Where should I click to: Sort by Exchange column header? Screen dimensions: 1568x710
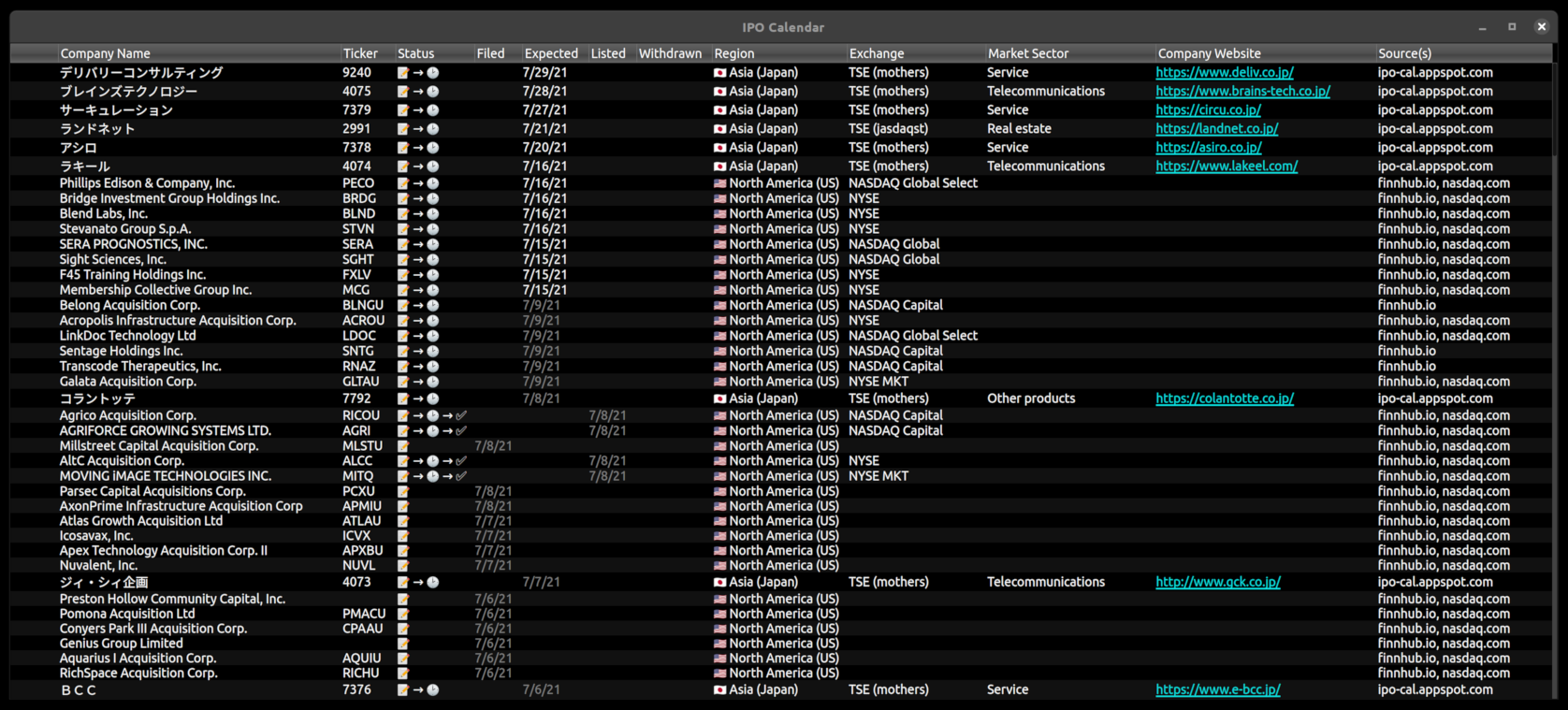click(x=877, y=53)
